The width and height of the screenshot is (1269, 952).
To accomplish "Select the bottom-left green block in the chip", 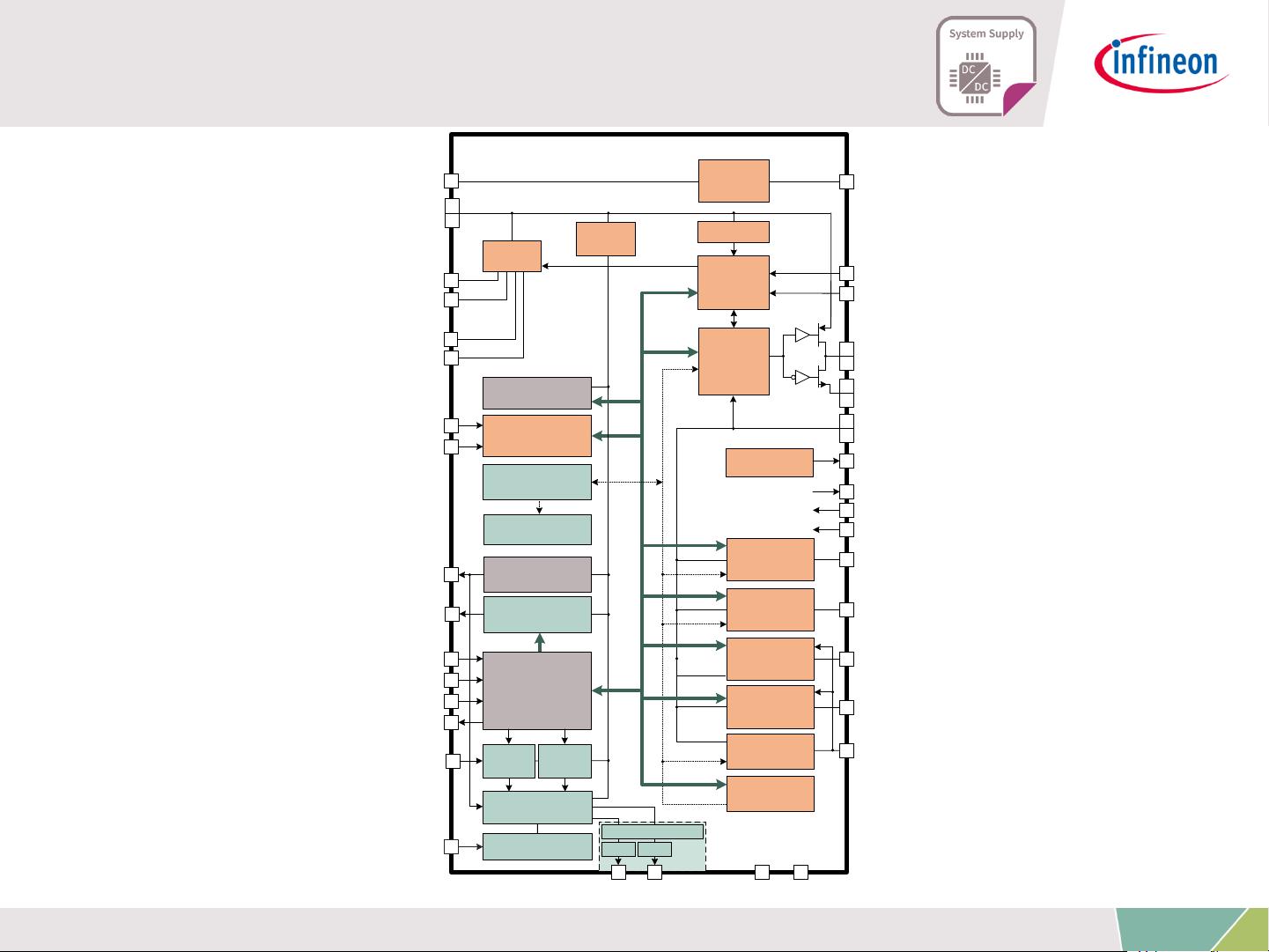I will pyautogui.click(x=537, y=846).
